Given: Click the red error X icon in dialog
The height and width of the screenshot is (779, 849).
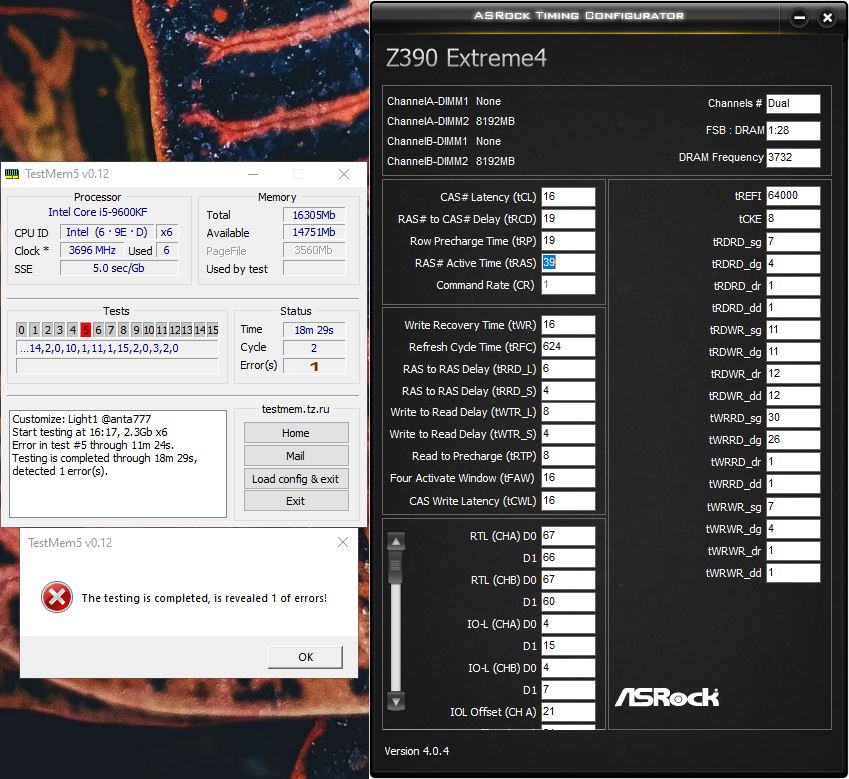Looking at the screenshot, I should 57,598.
